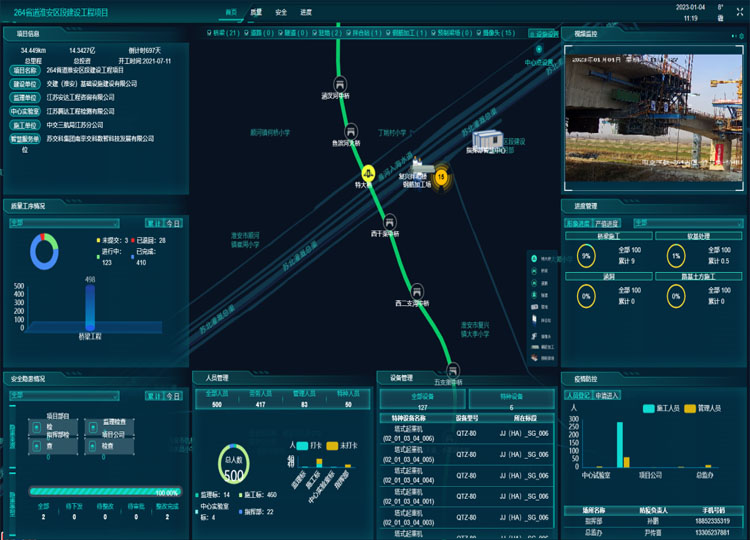Switch to the 进度 tab
This screenshot has height=540, width=750.
click(306, 12)
